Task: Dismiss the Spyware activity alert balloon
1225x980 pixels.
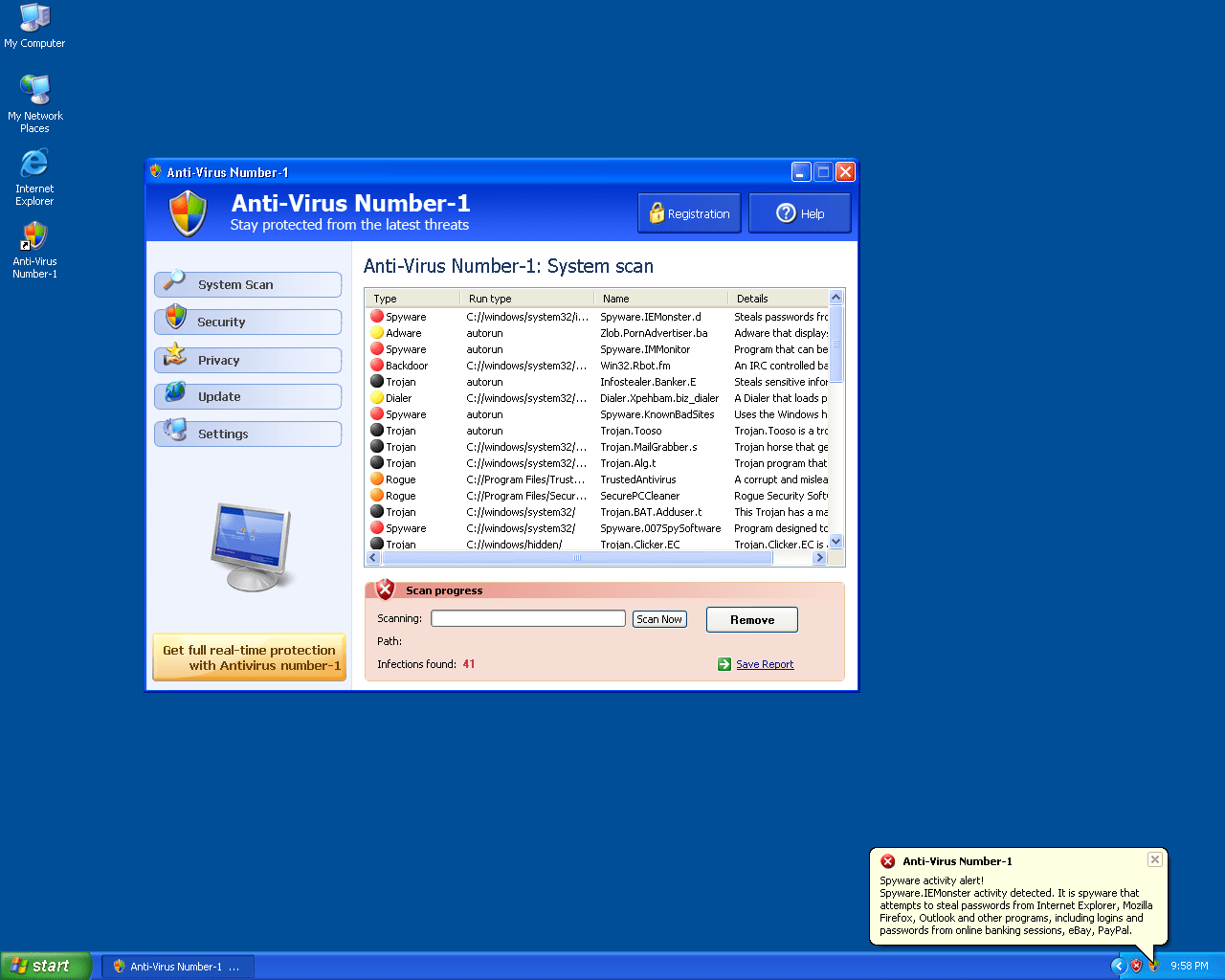Action: click(x=1154, y=859)
